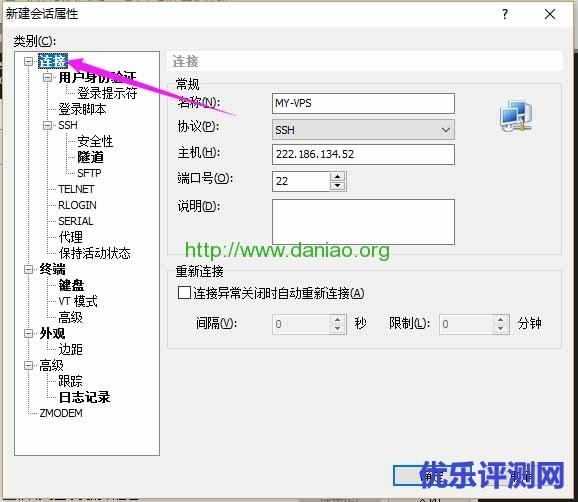Decrease the 间隔 interval value
This screenshot has width=578, height=502.
(x=338, y=329)
